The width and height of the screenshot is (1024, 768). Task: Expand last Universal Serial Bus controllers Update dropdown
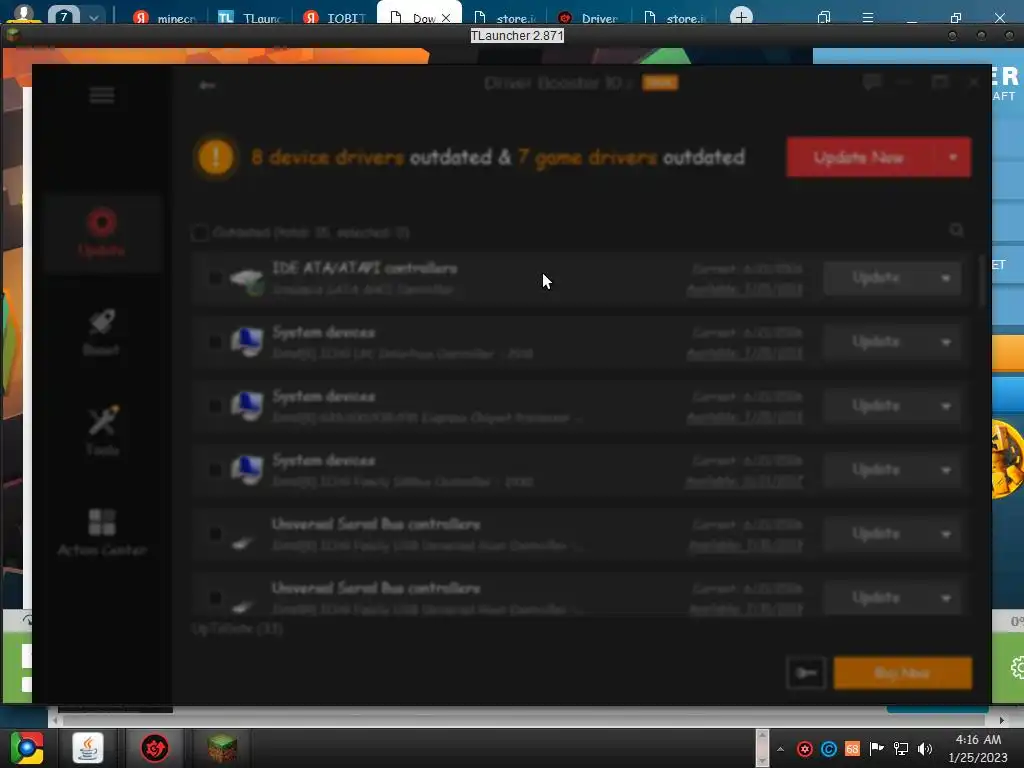point(946,598)
